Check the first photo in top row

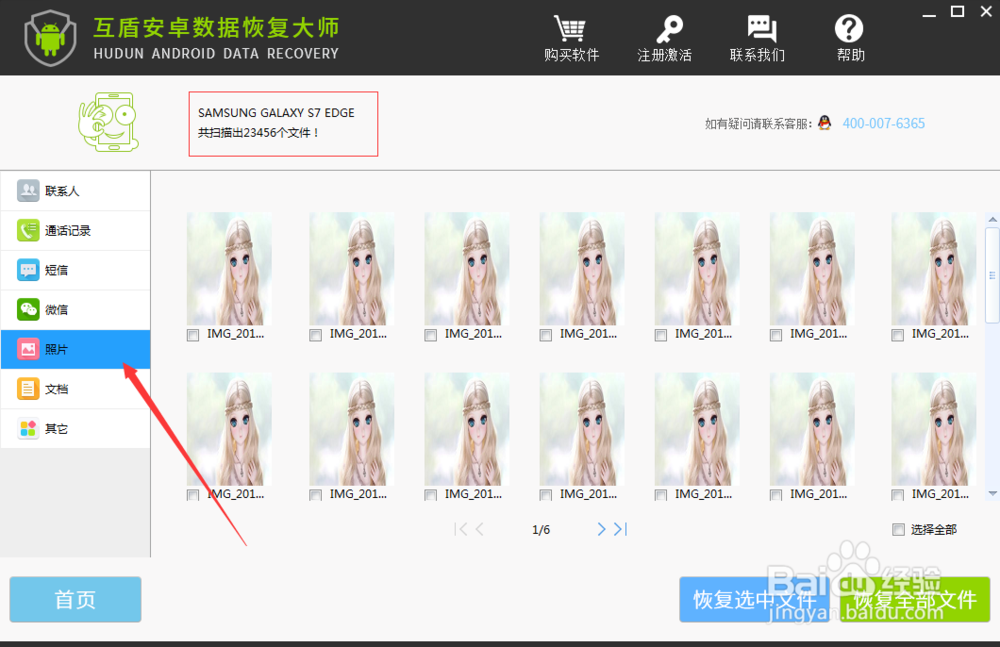(193, 335)
